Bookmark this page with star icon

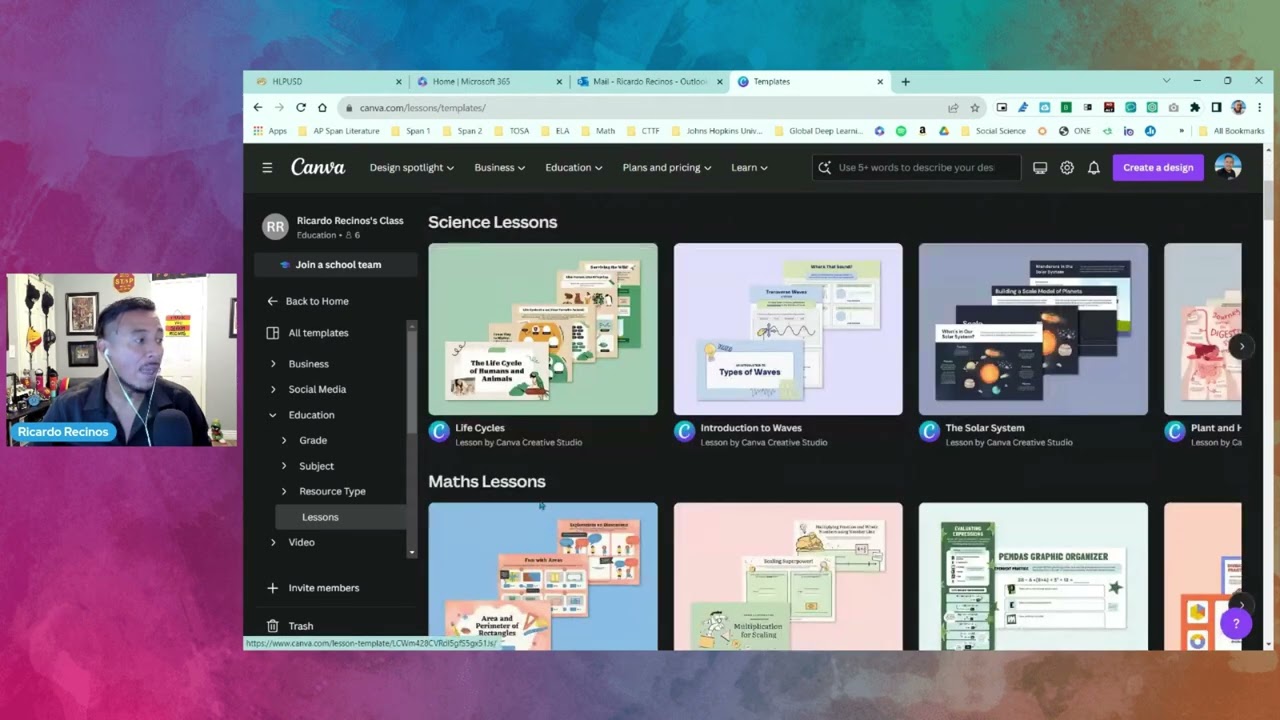tap(975, 108)
